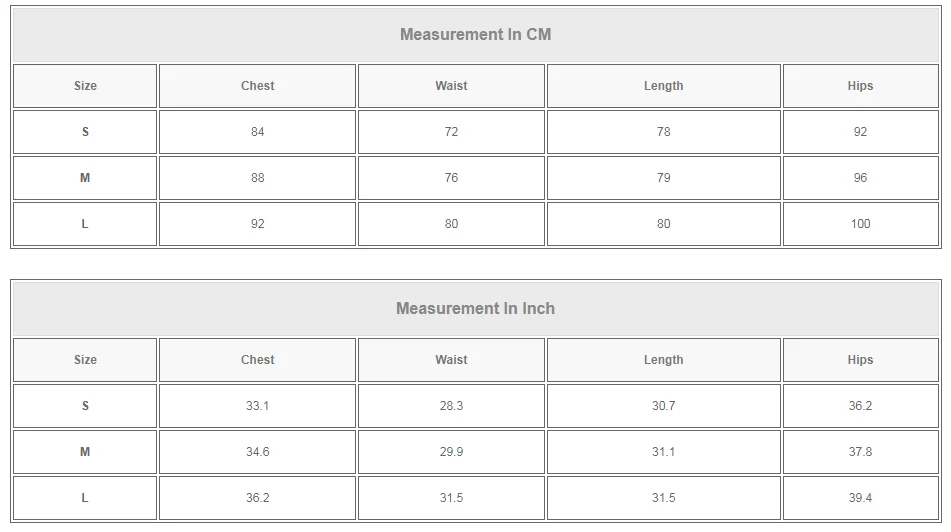Viewport: 951px width, 532px height.
Task: Click the hips value 37.8 in inches
Action: (860, 452)
